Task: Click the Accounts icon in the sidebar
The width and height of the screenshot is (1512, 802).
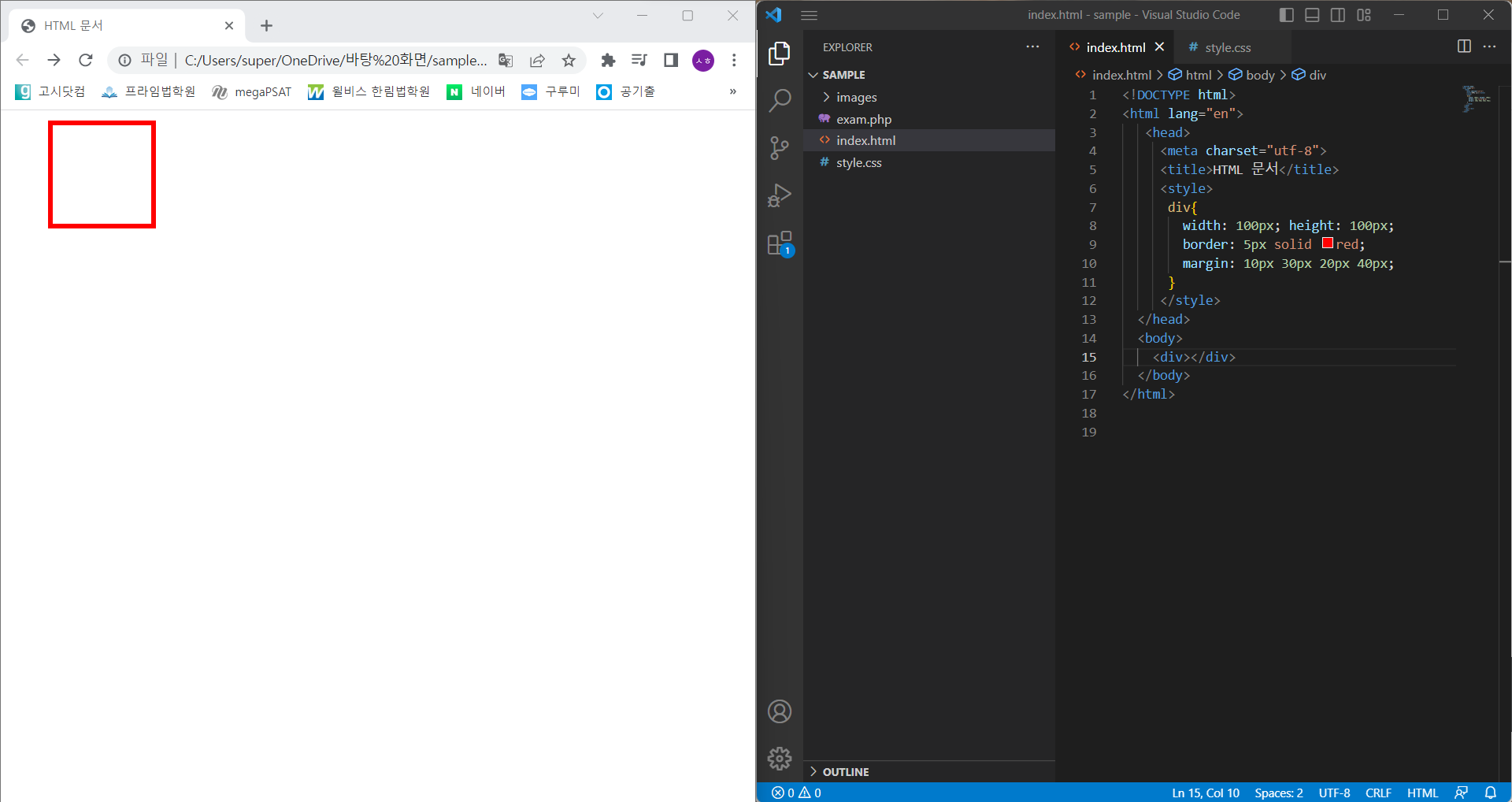Action: pos(779,711)
